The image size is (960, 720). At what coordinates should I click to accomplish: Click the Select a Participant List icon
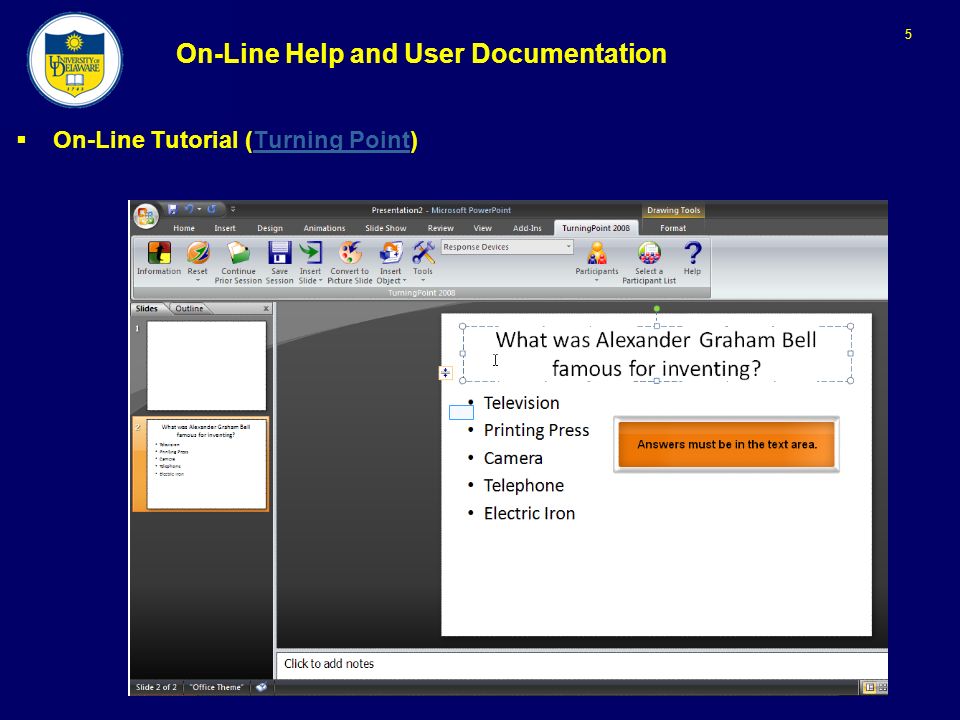pyautogui.click(x=650, y=253)
